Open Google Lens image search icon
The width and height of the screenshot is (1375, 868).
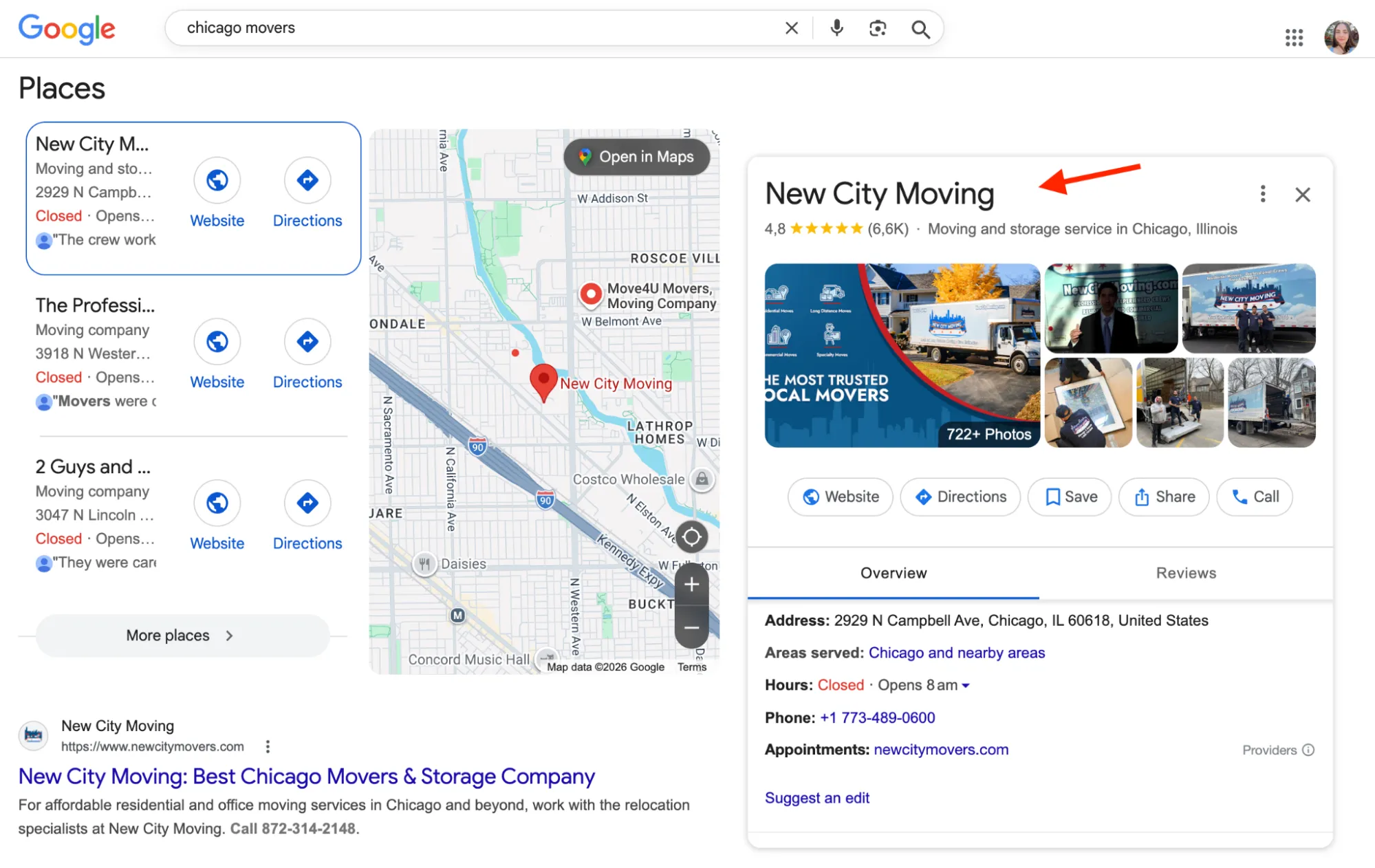click(878, 28)
